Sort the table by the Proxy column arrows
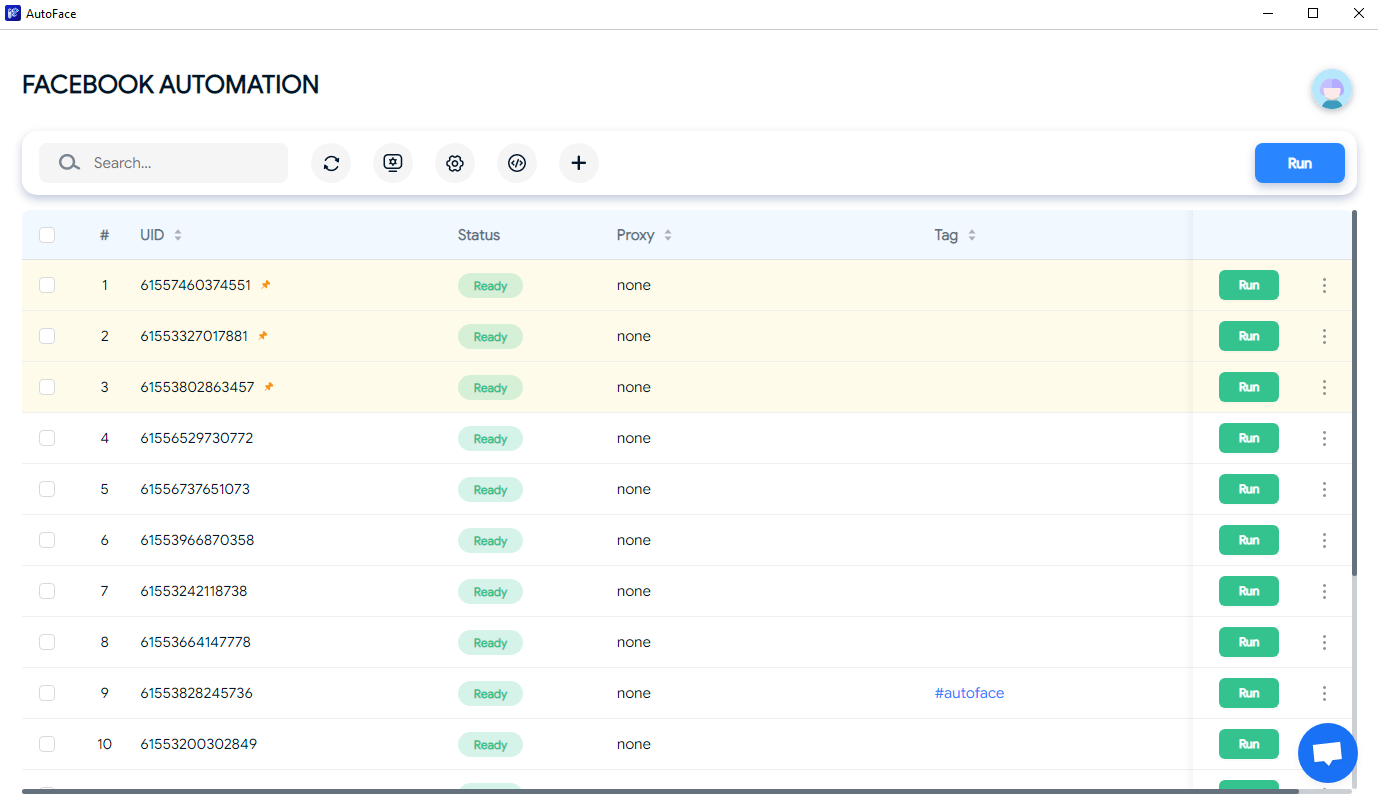Viewport: 1378px width, 798px height. (668, 235)
